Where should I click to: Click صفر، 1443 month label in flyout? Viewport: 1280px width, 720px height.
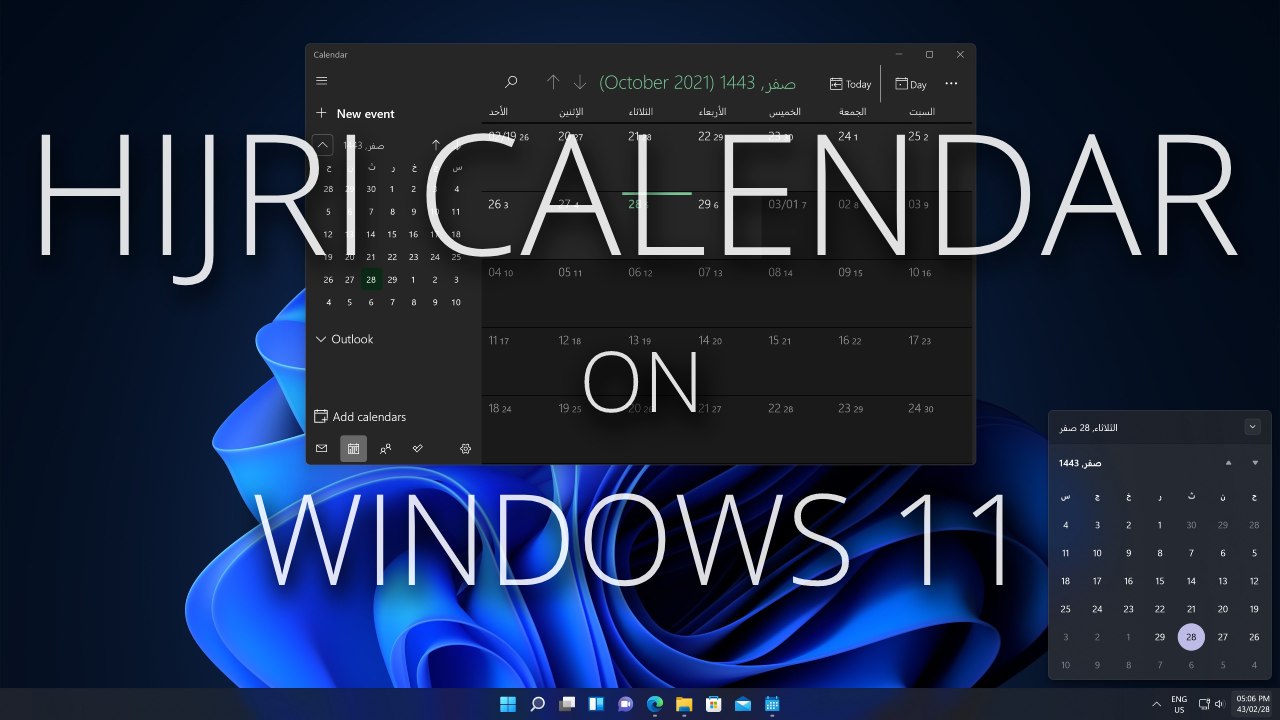[1080, 463]
